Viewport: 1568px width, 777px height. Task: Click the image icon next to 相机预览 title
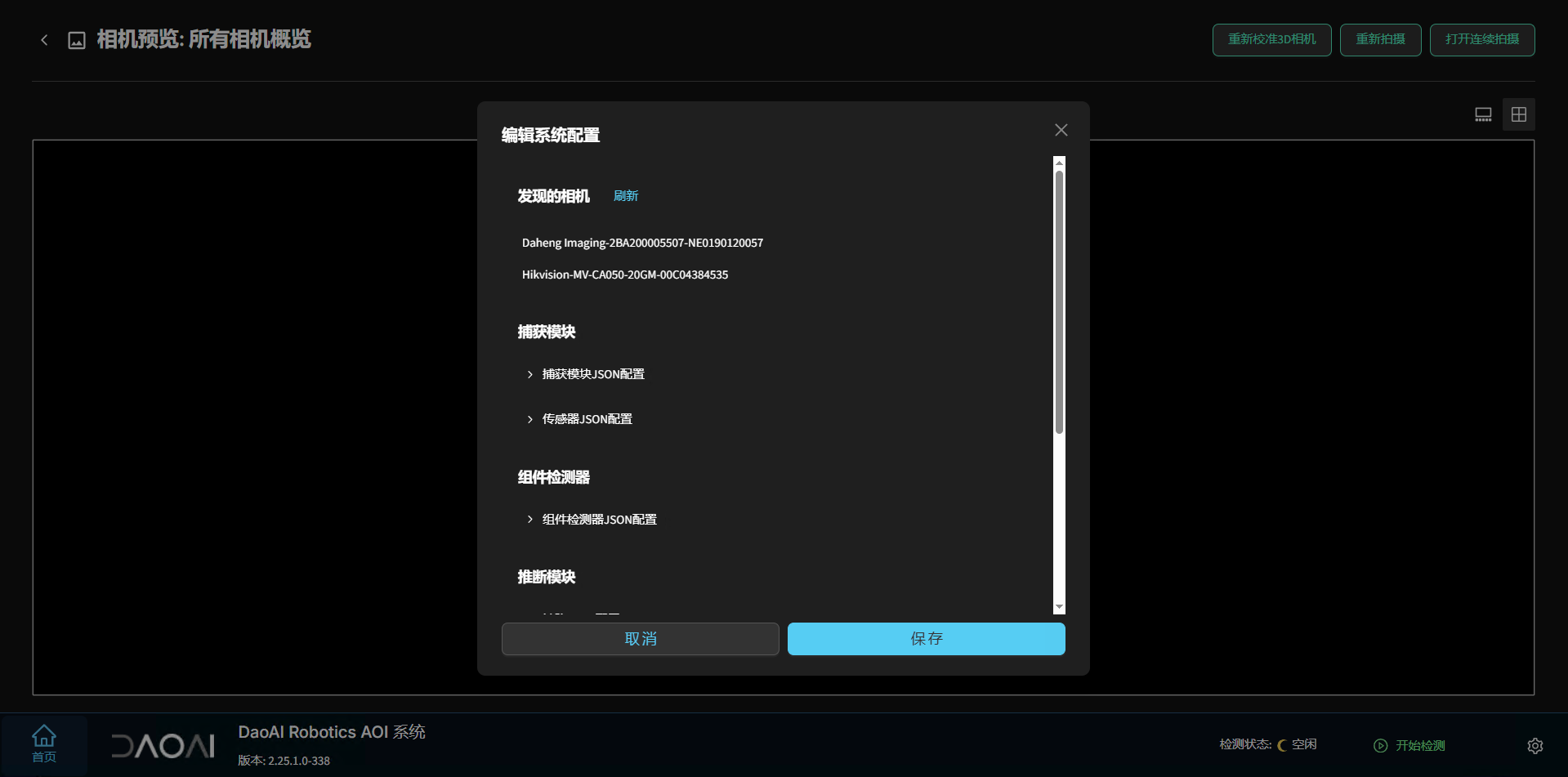click(77, 40)
